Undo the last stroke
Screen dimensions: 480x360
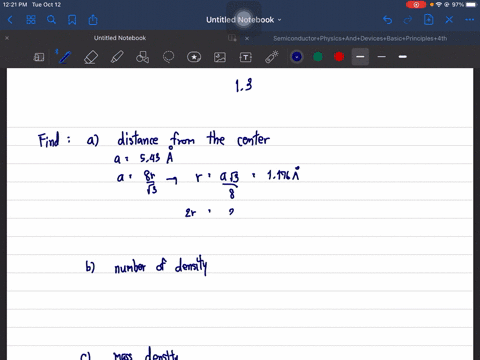[387, 20]
